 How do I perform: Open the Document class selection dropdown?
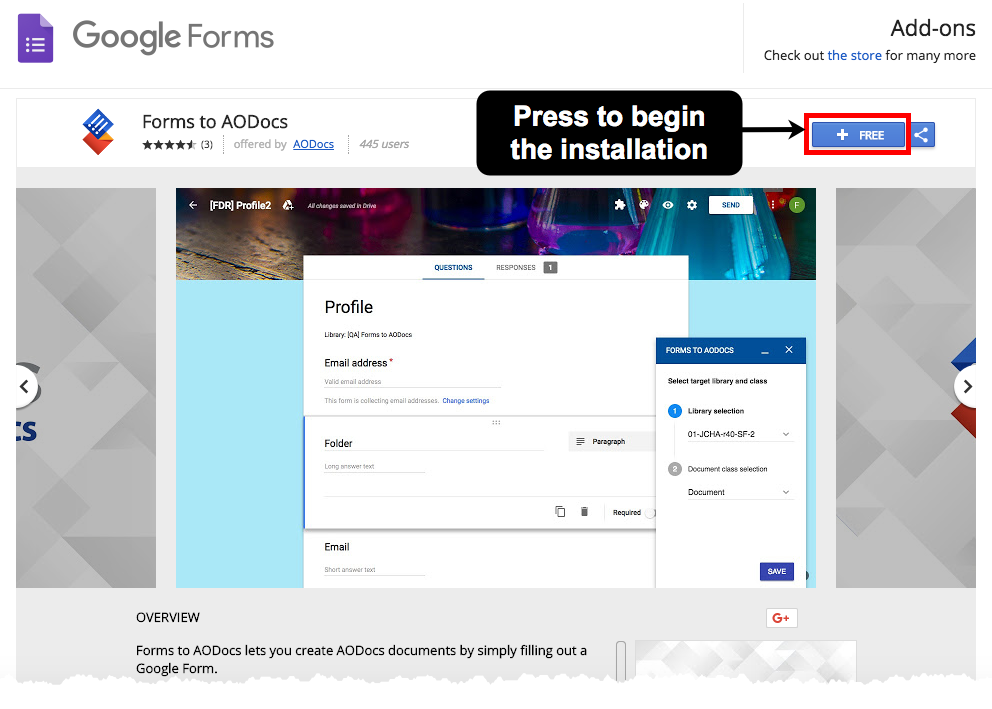tap(739, 492)
